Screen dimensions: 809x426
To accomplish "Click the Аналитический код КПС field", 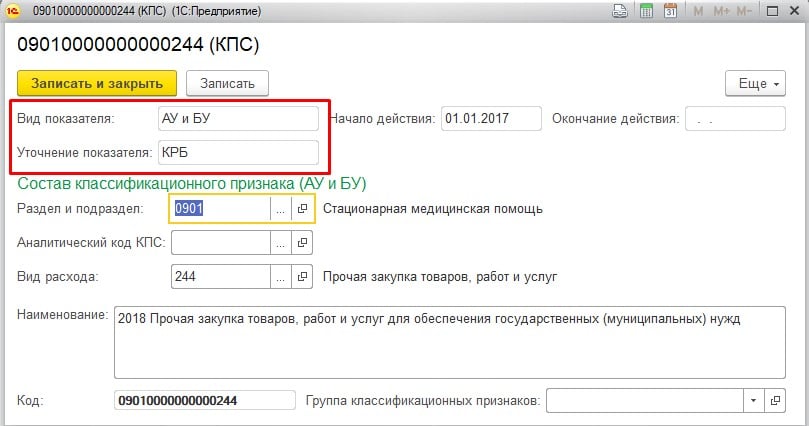I will [x=220, y=242].
